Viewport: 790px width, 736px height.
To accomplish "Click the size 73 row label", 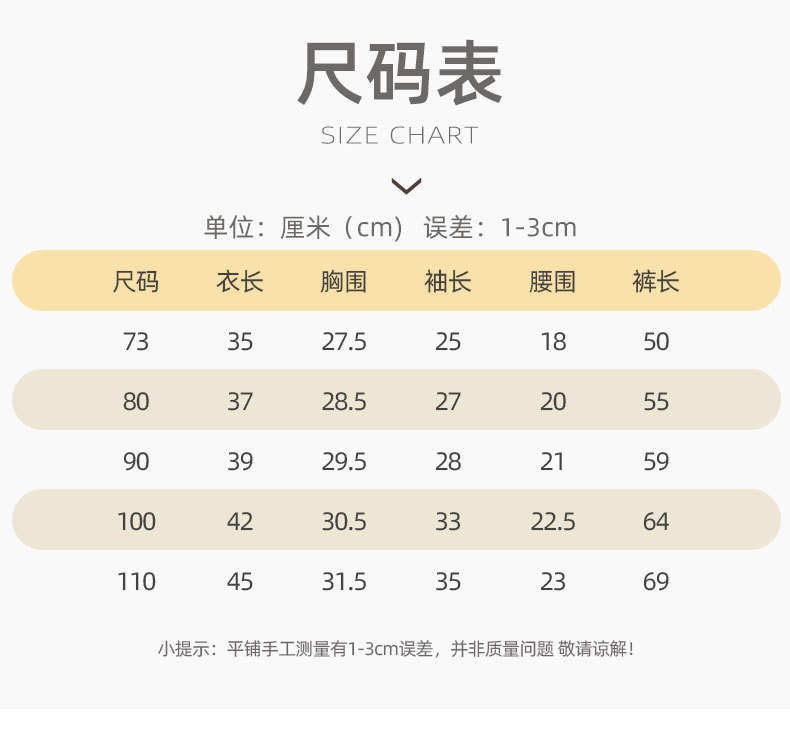I will click(136, 342).
